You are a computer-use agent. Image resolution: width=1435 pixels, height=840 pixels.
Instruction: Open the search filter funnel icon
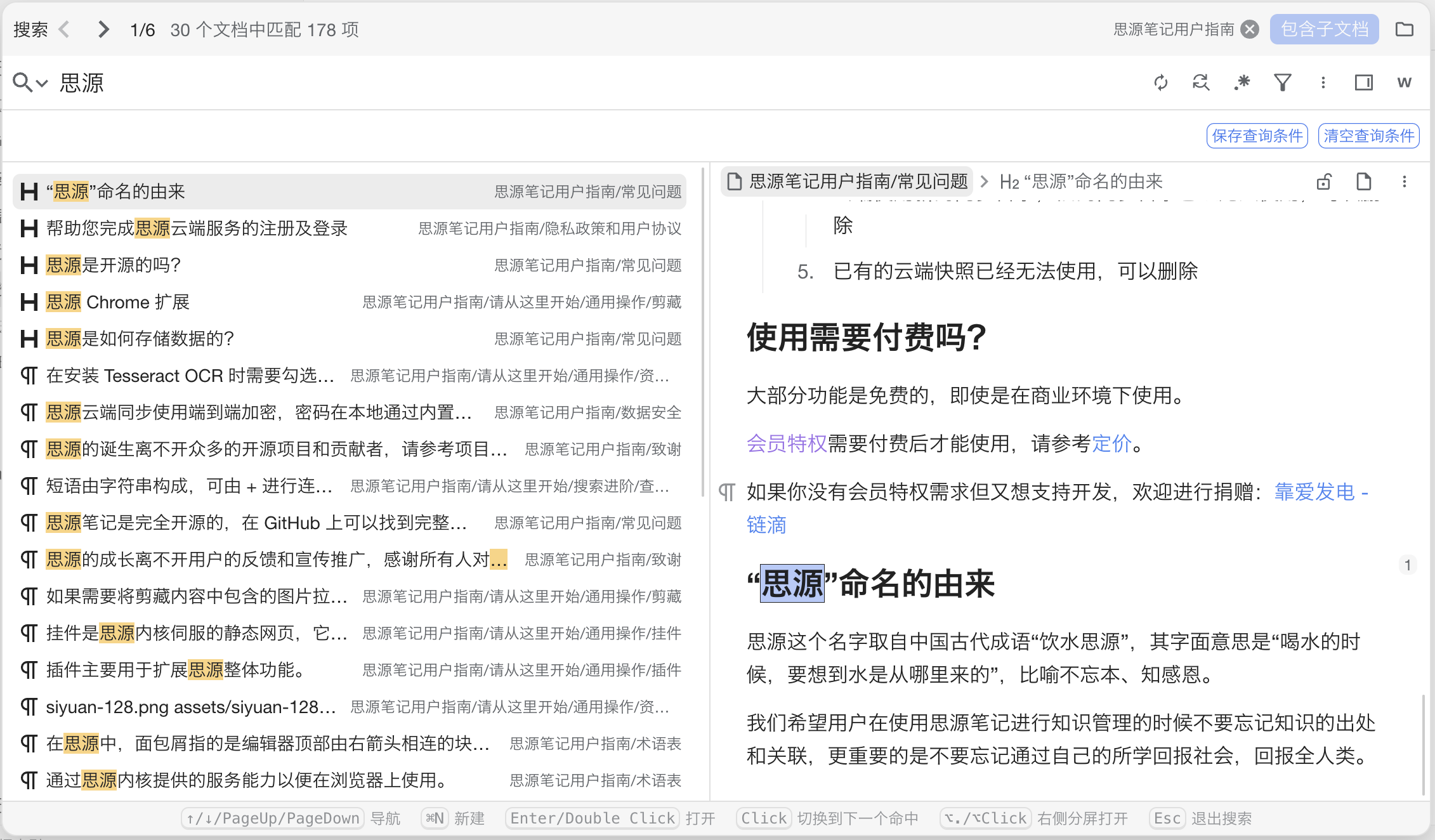[1282, 82]
